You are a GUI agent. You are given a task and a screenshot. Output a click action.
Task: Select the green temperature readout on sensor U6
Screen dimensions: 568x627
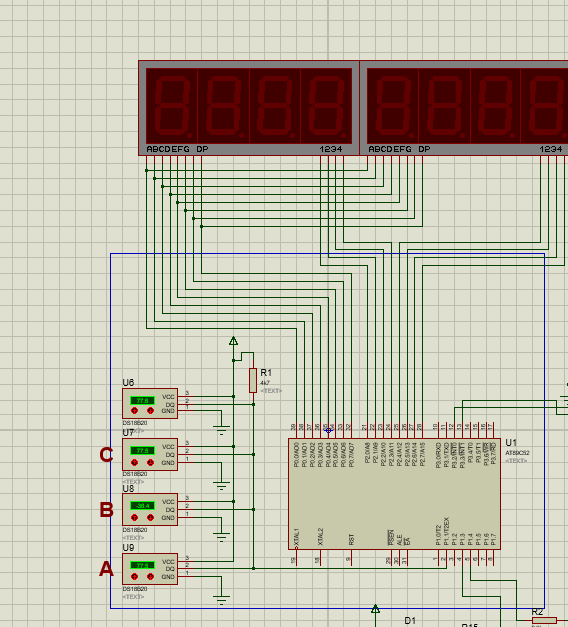[142, 400]
